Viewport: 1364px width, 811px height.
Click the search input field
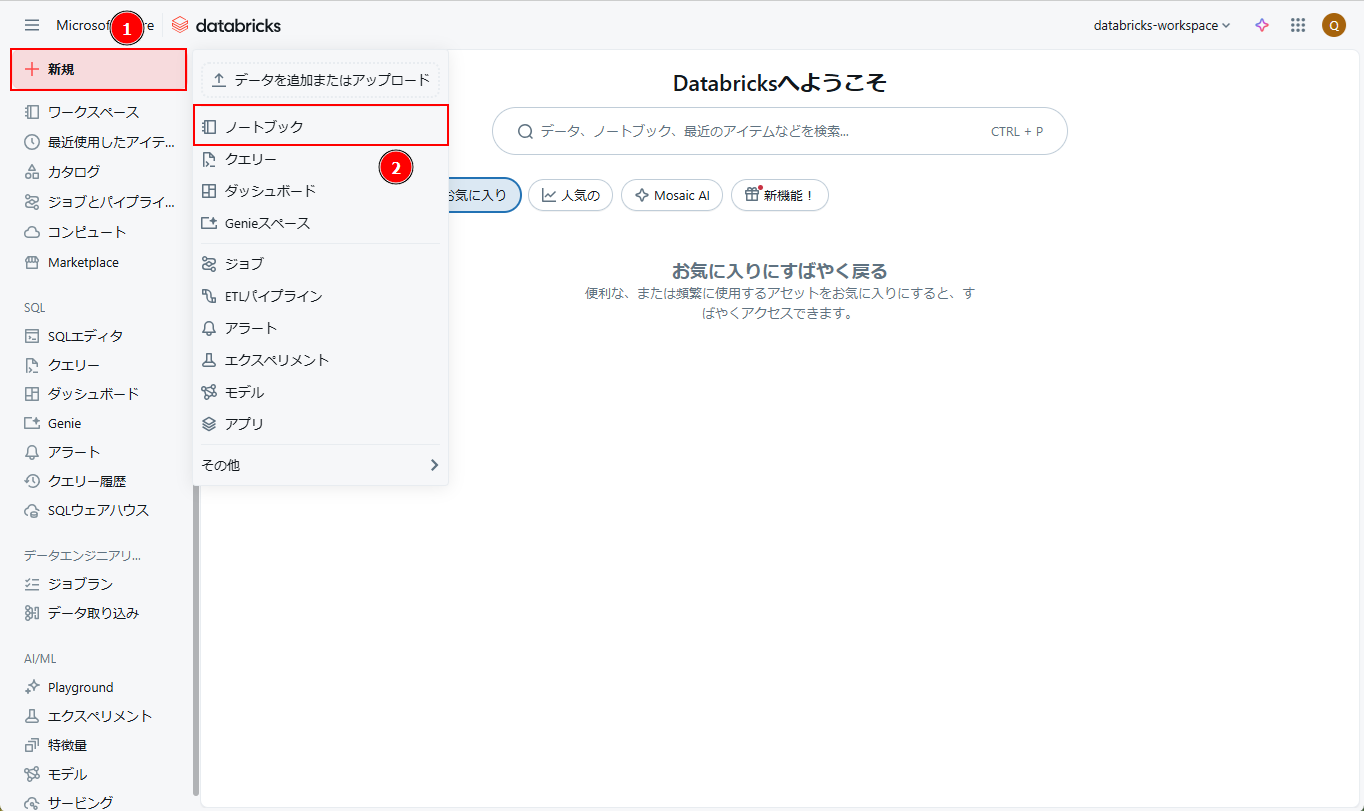click(x=760, y=131)
